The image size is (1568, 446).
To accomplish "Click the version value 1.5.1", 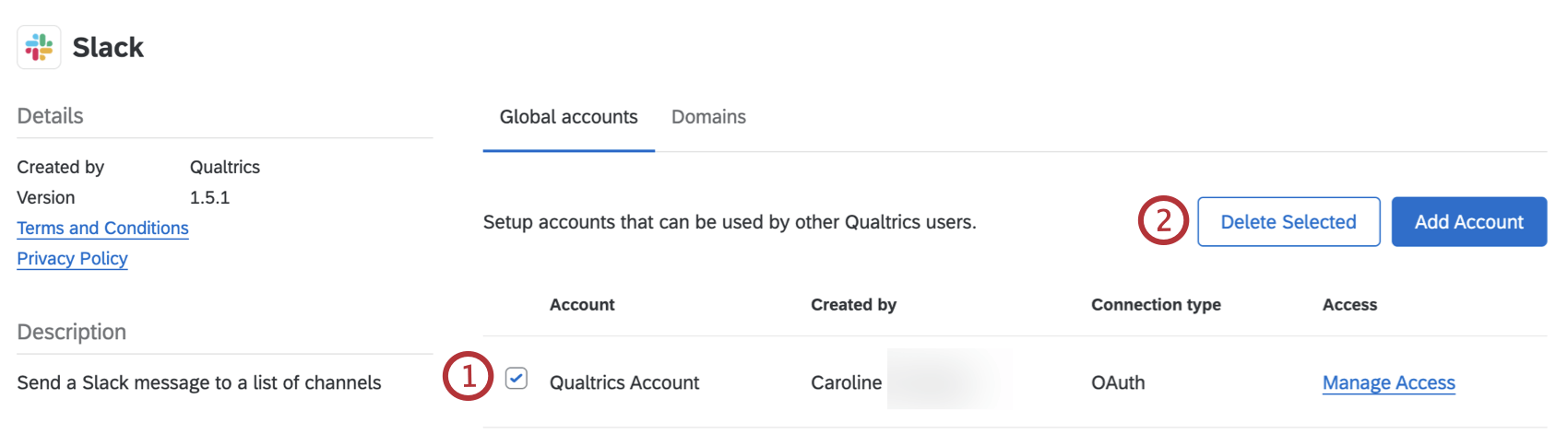I will pos(209,197).
